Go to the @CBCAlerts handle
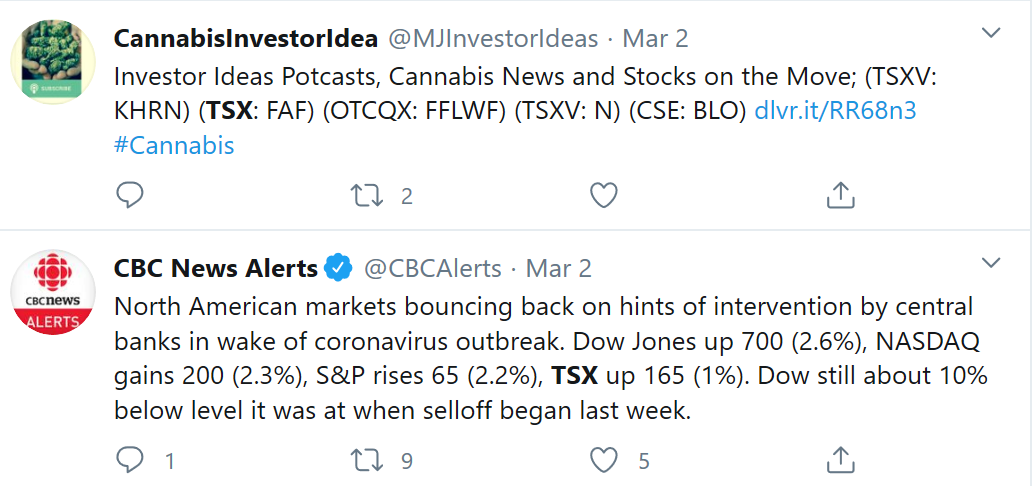This screenshot has height=486, width=1035. tap(432, 269)
